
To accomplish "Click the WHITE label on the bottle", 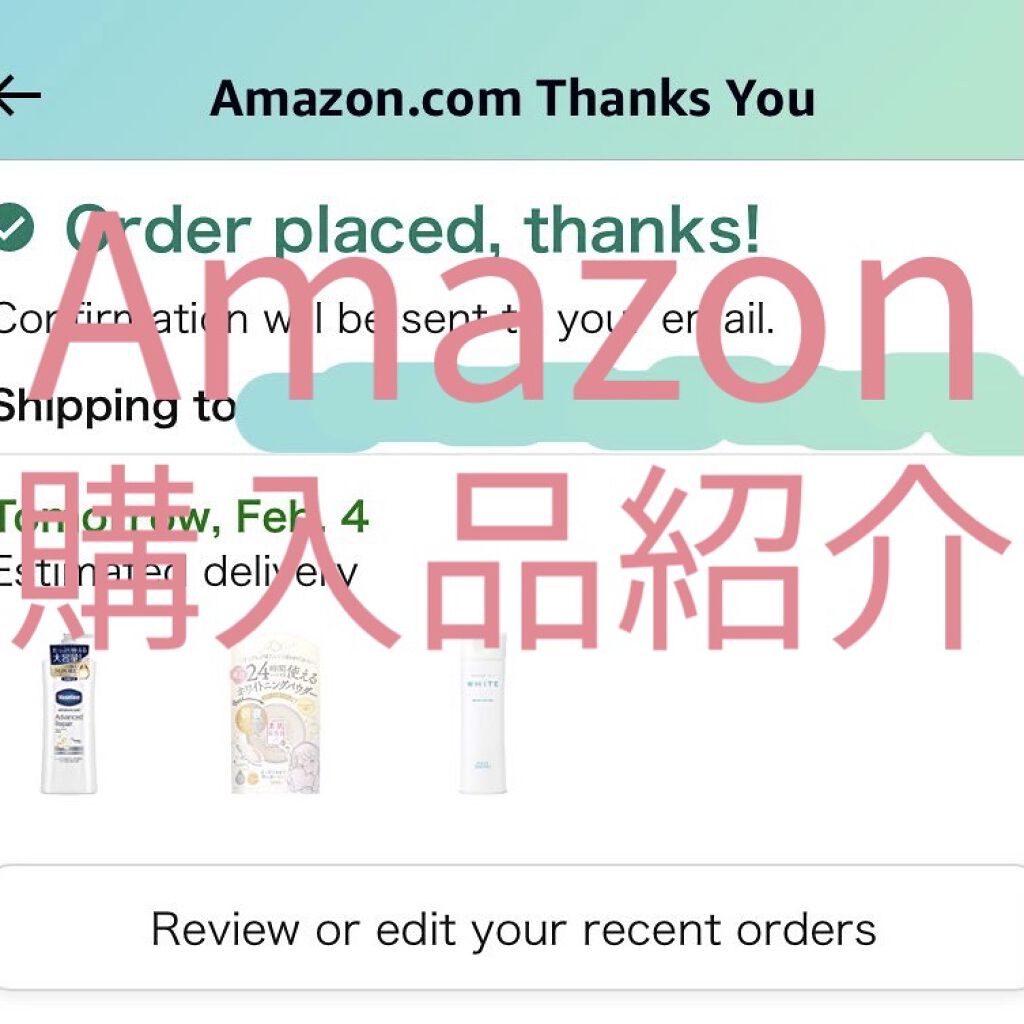I will (483, 684).
